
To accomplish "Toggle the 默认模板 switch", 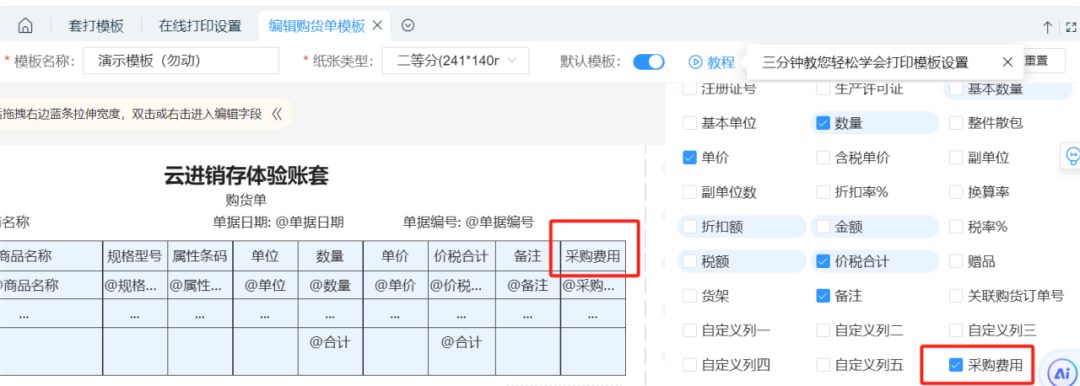I will pyautogui.click(x=649, y=61).
